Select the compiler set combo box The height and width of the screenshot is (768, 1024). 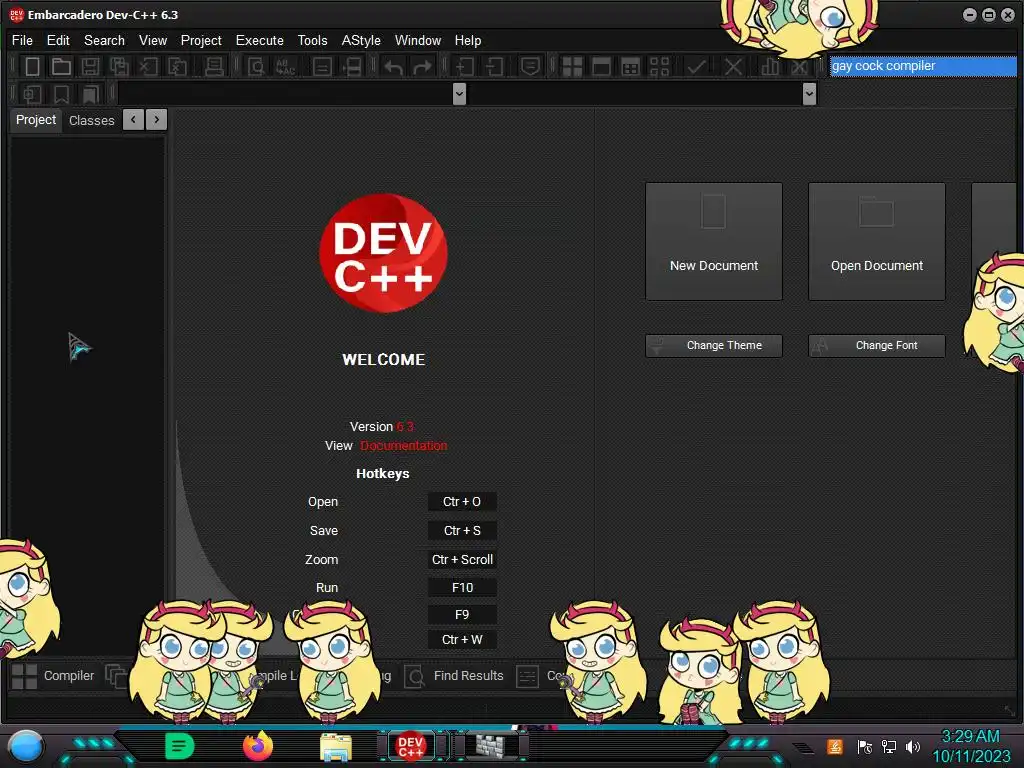point(923,66)
